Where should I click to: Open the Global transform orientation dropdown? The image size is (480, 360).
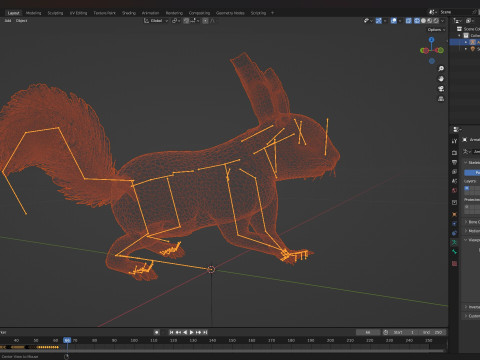click(x=156, y=21)
